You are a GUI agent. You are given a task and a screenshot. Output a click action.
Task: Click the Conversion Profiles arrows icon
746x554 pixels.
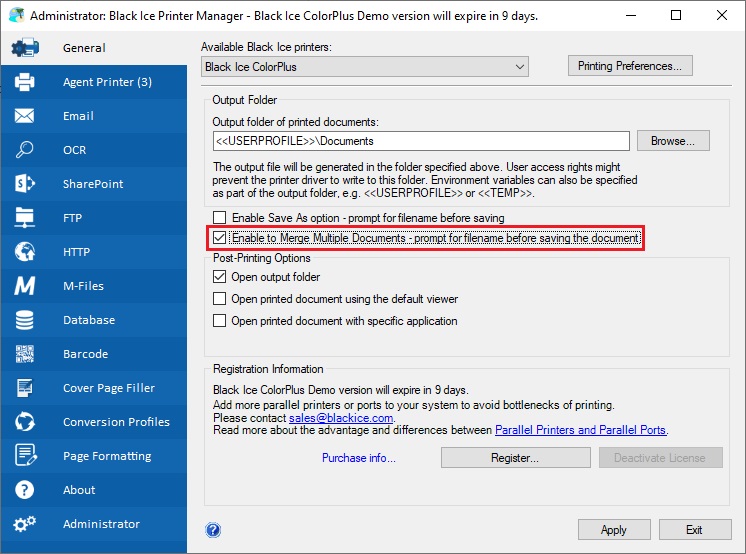point(24,422)
